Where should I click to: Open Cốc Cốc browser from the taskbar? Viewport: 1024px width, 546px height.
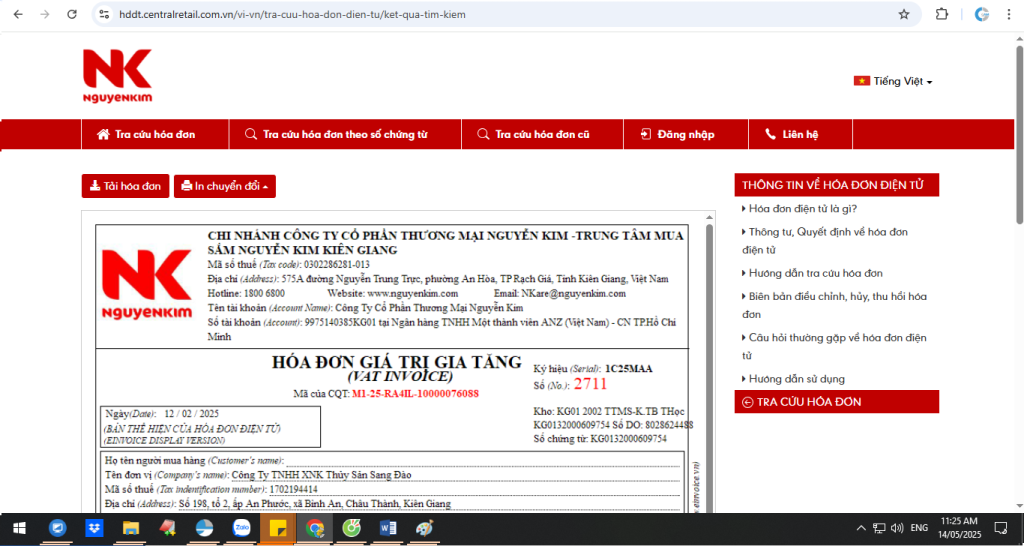[351, 528]
